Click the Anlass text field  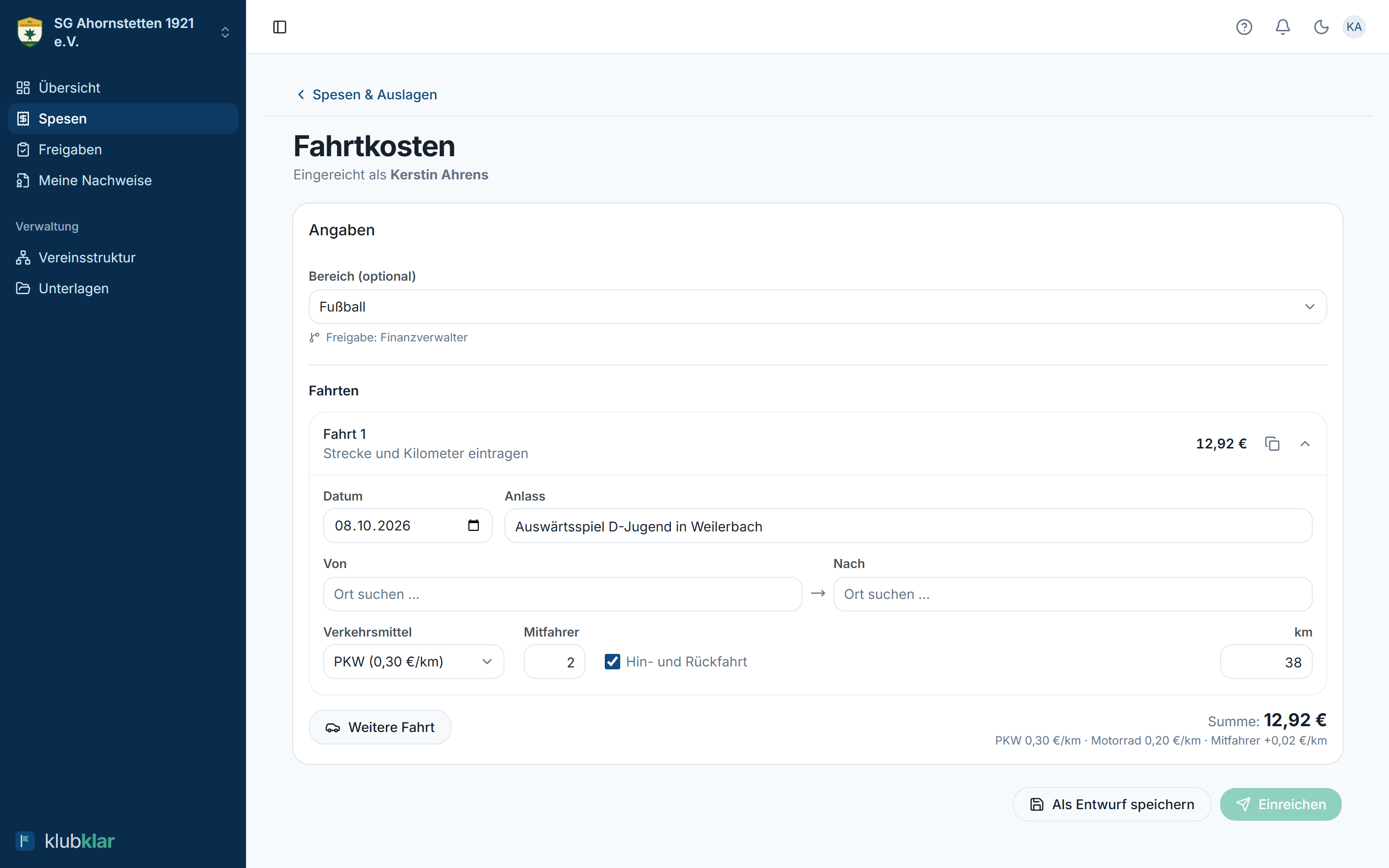point(908,526)
